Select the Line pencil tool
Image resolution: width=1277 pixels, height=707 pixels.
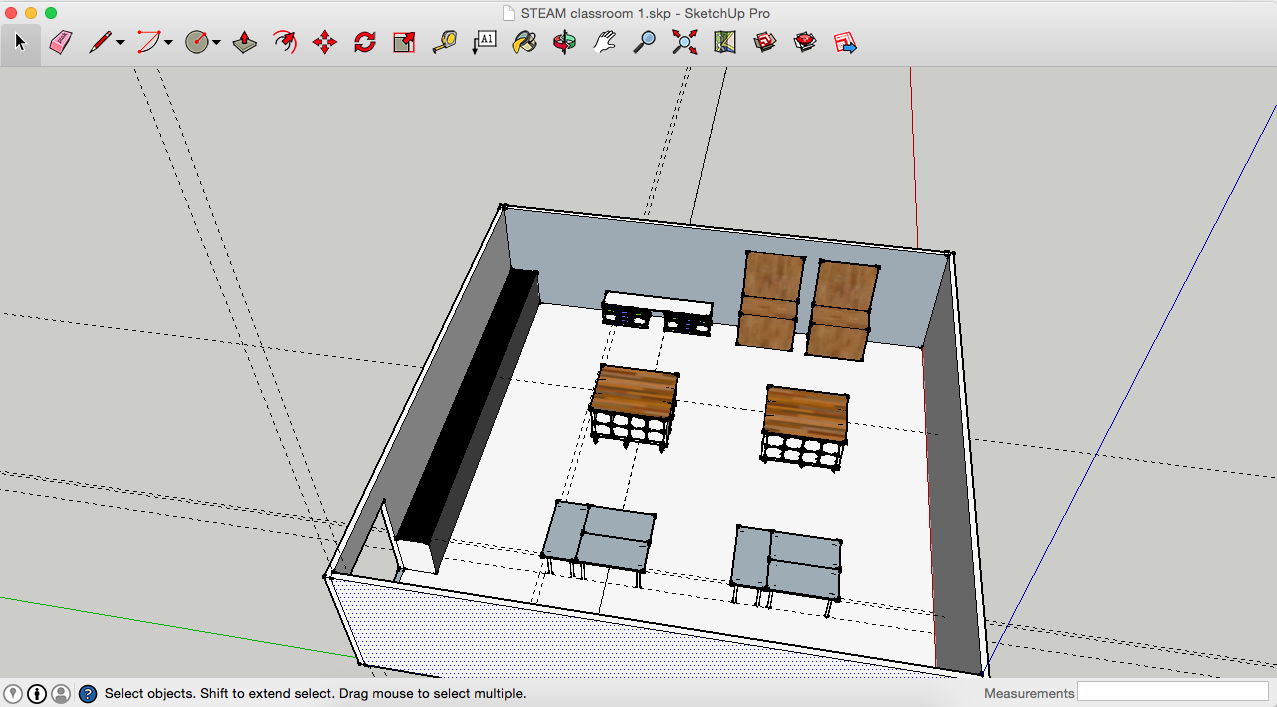(x=100, y=43)
